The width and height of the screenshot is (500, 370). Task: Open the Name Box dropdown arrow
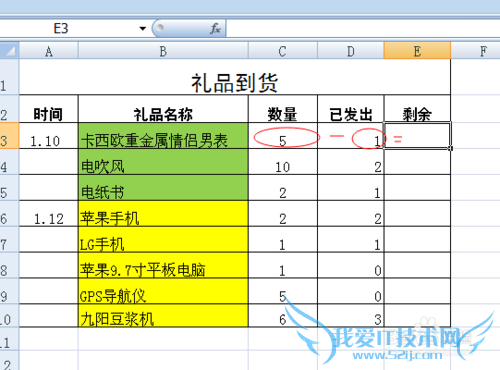pyautogui.click(x=143, y=28)
